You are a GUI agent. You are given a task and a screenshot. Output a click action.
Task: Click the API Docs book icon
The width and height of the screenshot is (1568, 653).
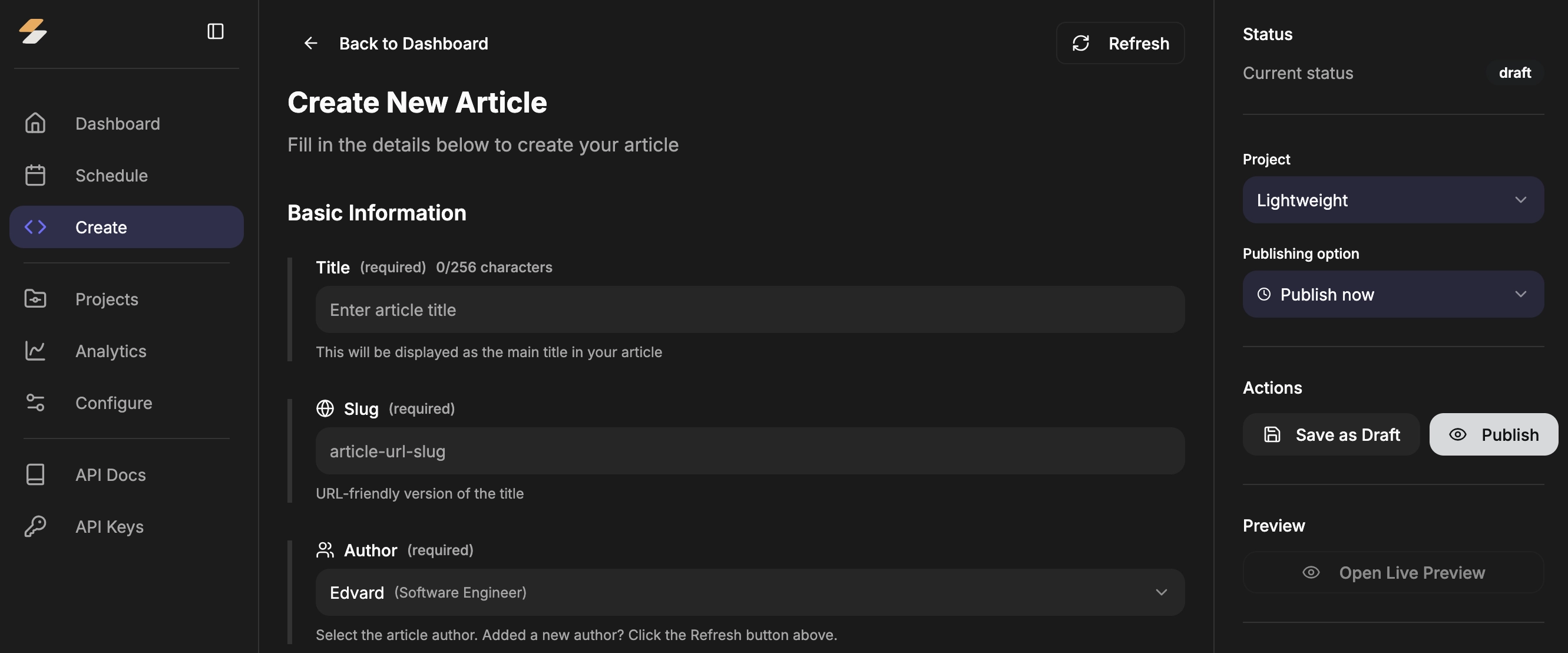point(35,474)
